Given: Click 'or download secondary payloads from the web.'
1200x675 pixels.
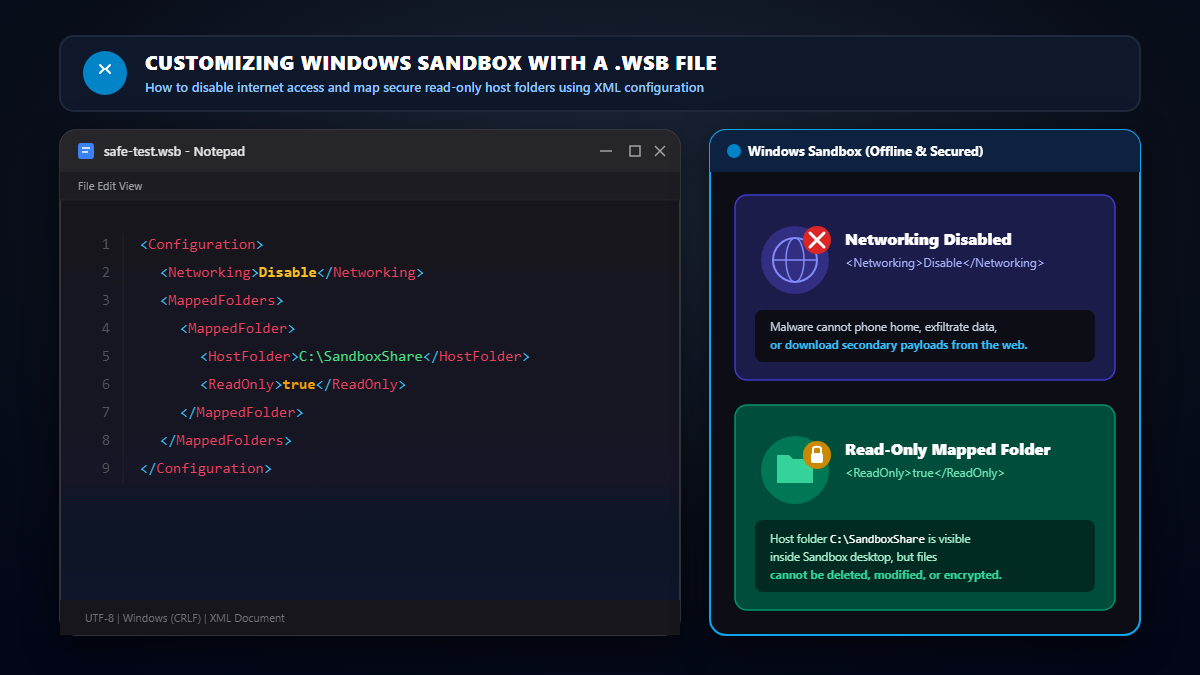Looking at the screenshot, I should click(898, 344).
